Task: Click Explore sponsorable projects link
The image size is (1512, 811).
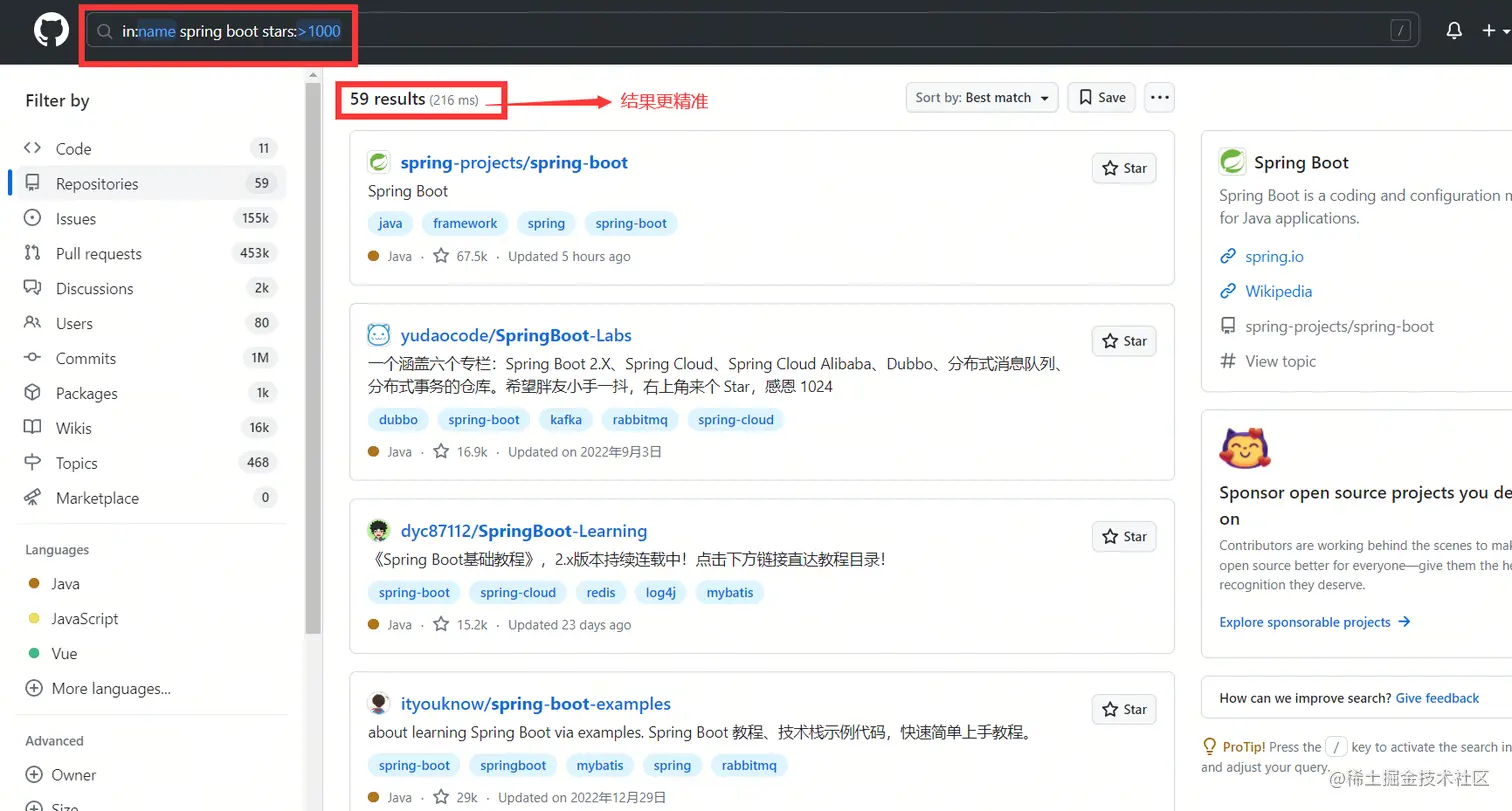Action: (1315, 622)
